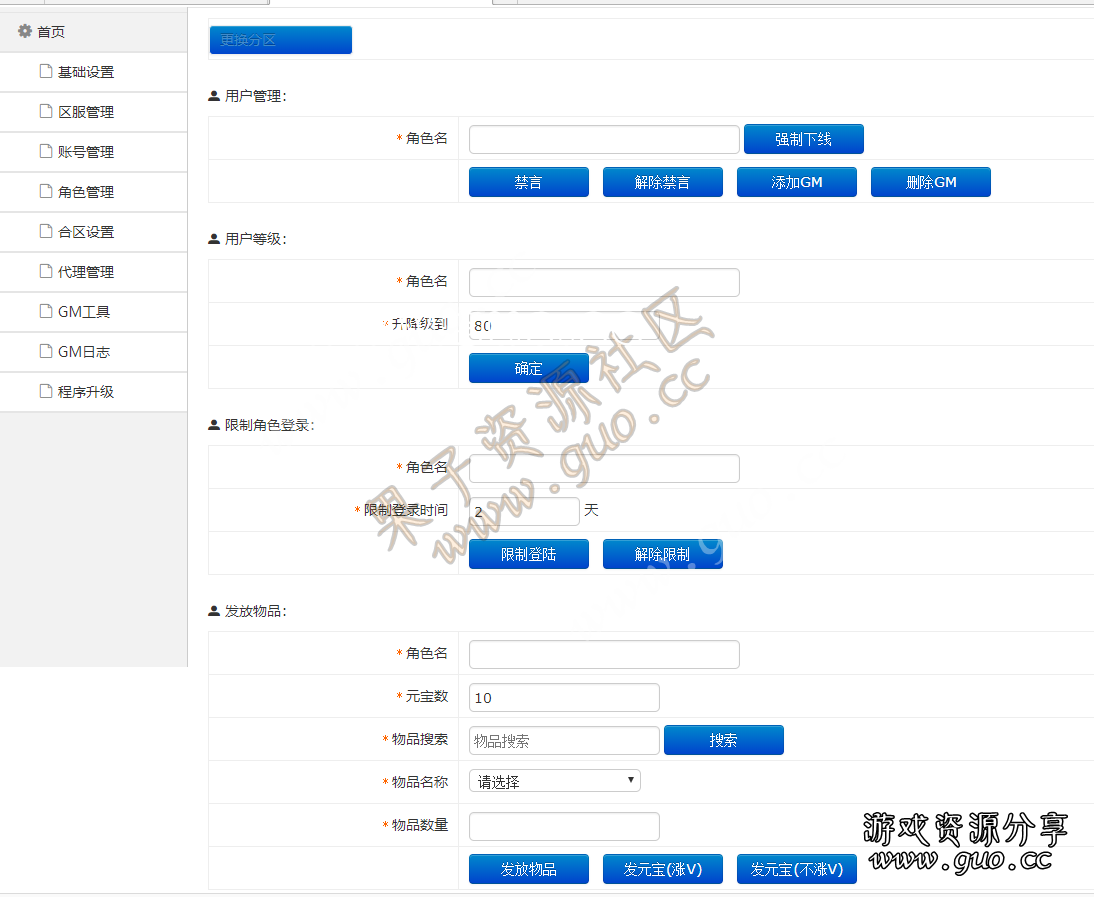Screen dimensions: 1094x897
Task: Click the GM日志 page icon
Action: [45, 351]
